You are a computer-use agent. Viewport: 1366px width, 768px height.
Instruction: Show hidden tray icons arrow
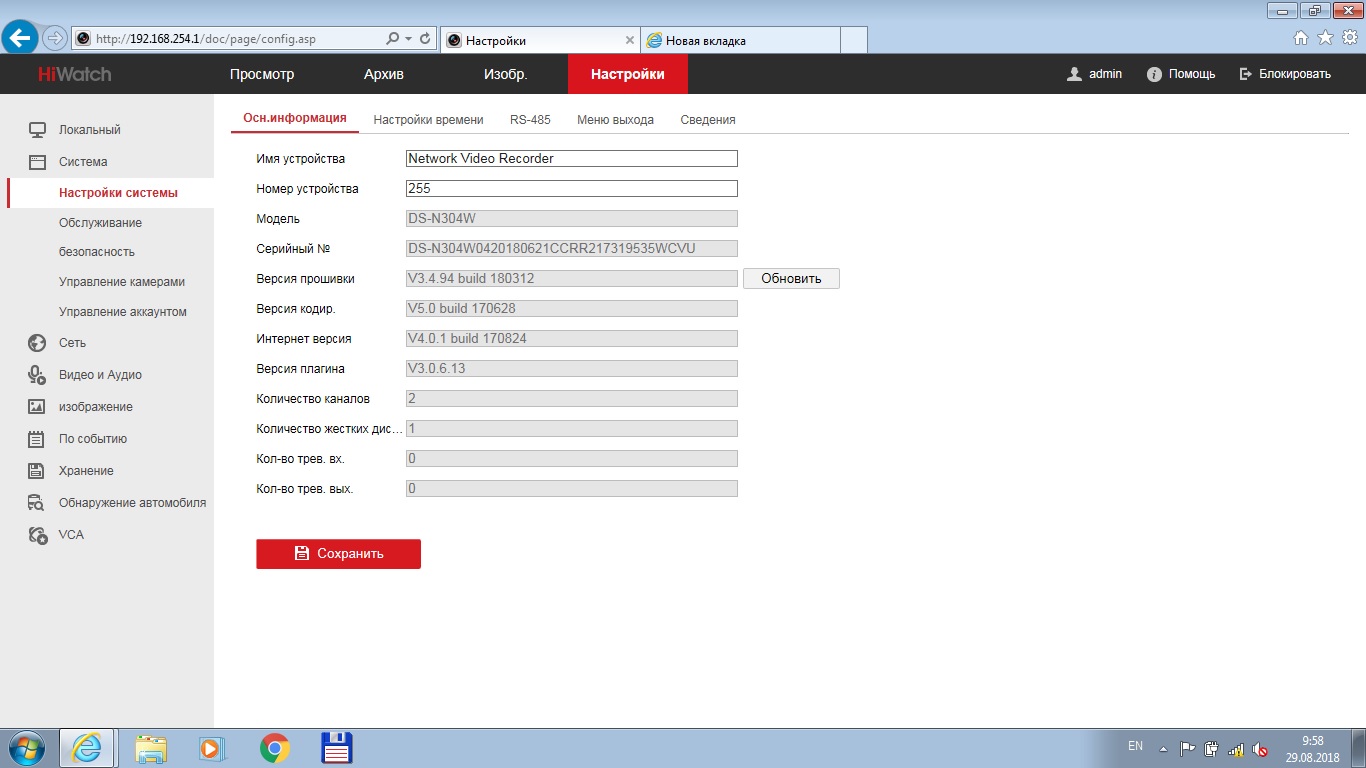[1163, 749]
